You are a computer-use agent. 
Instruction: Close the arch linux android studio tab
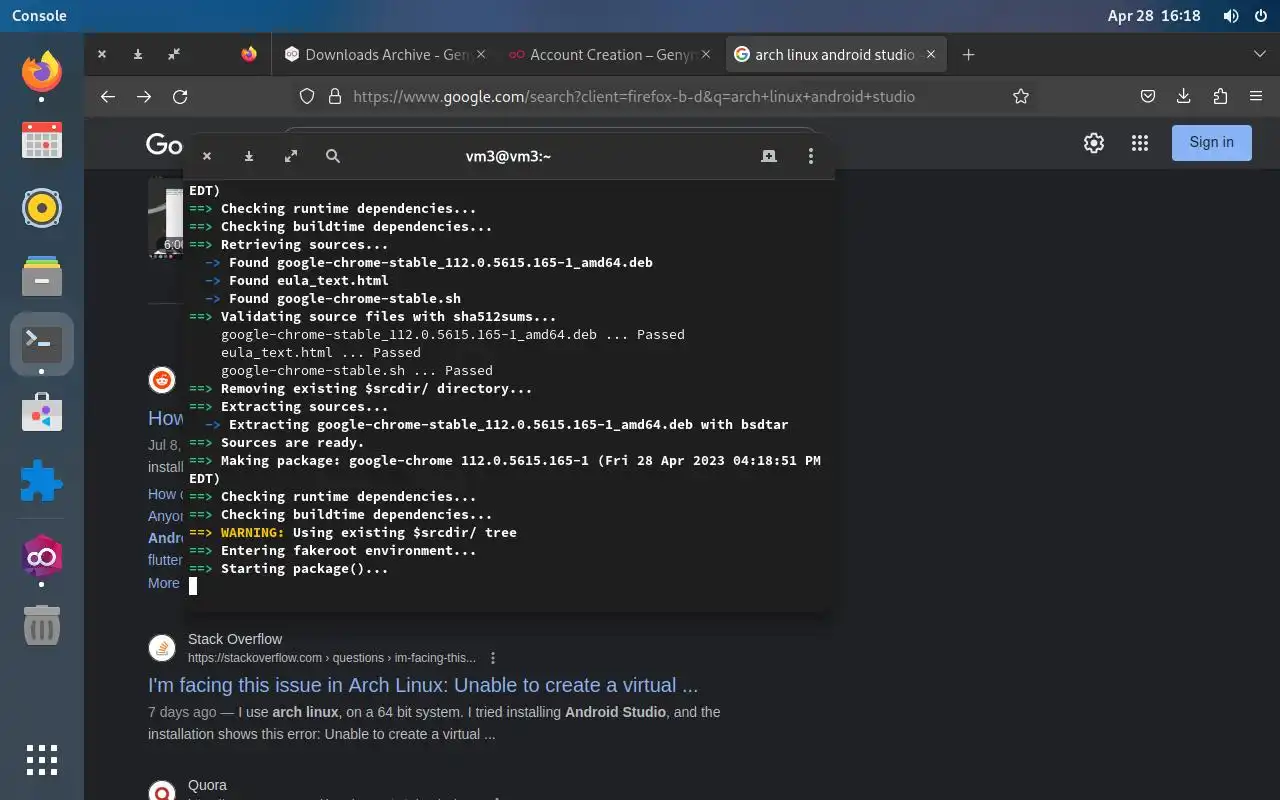point(931,55)
